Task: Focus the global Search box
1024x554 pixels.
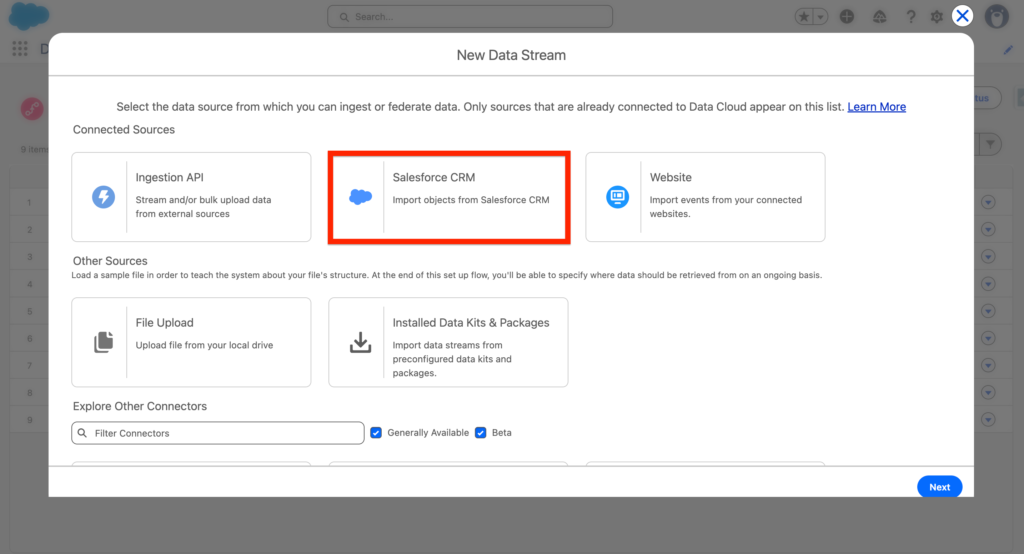Action: coord(470,16)
